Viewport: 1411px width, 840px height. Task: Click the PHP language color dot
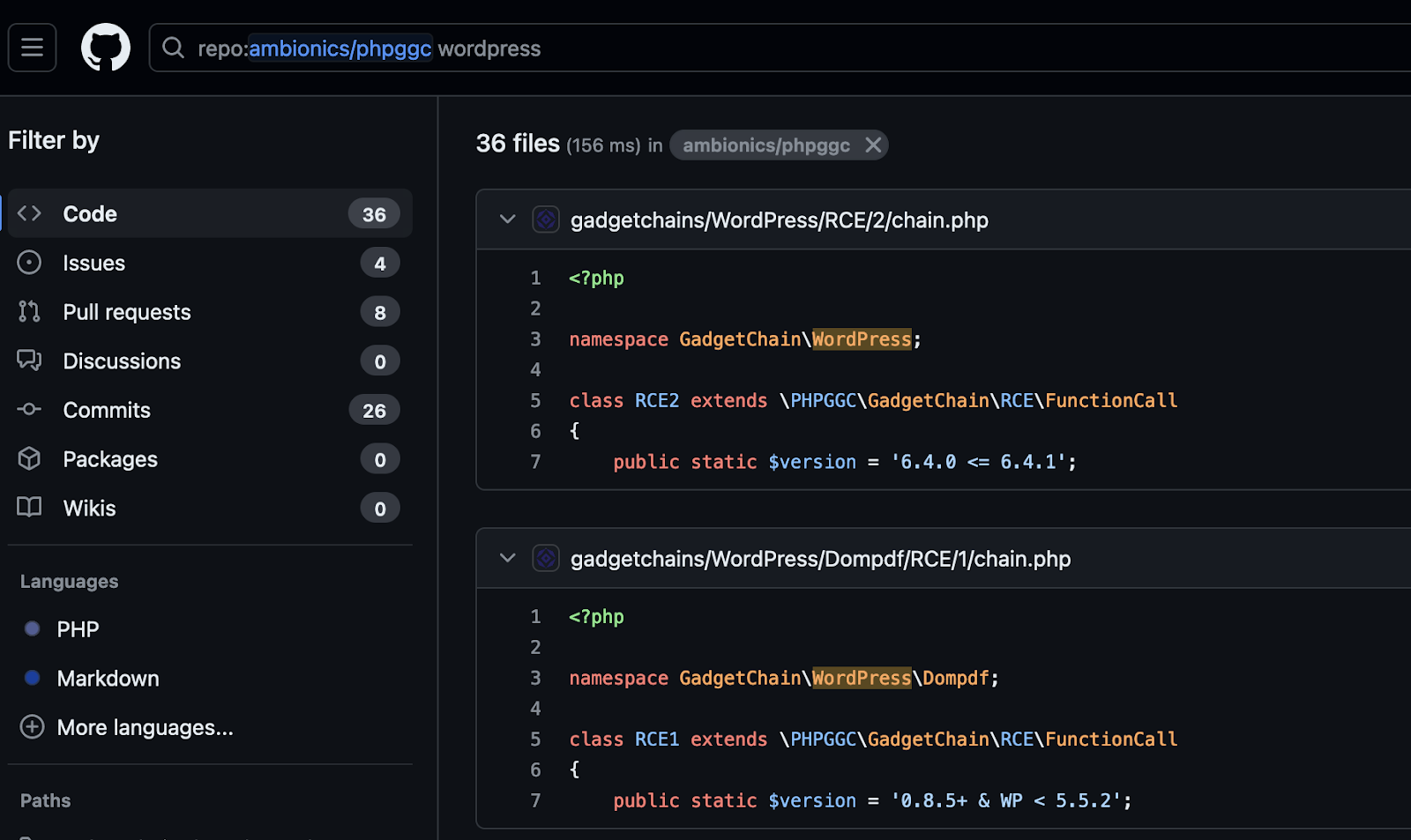pos(33,628)
